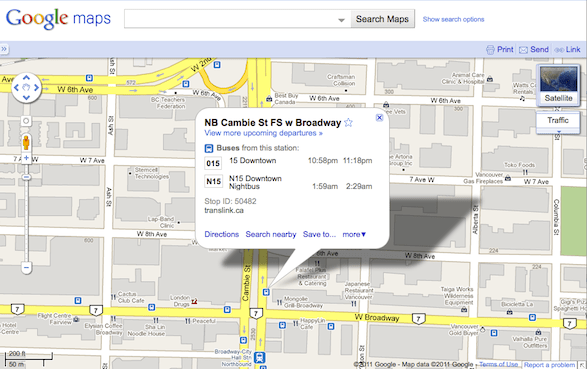Click Toko Foods restaurant icon

pos(525,172)
